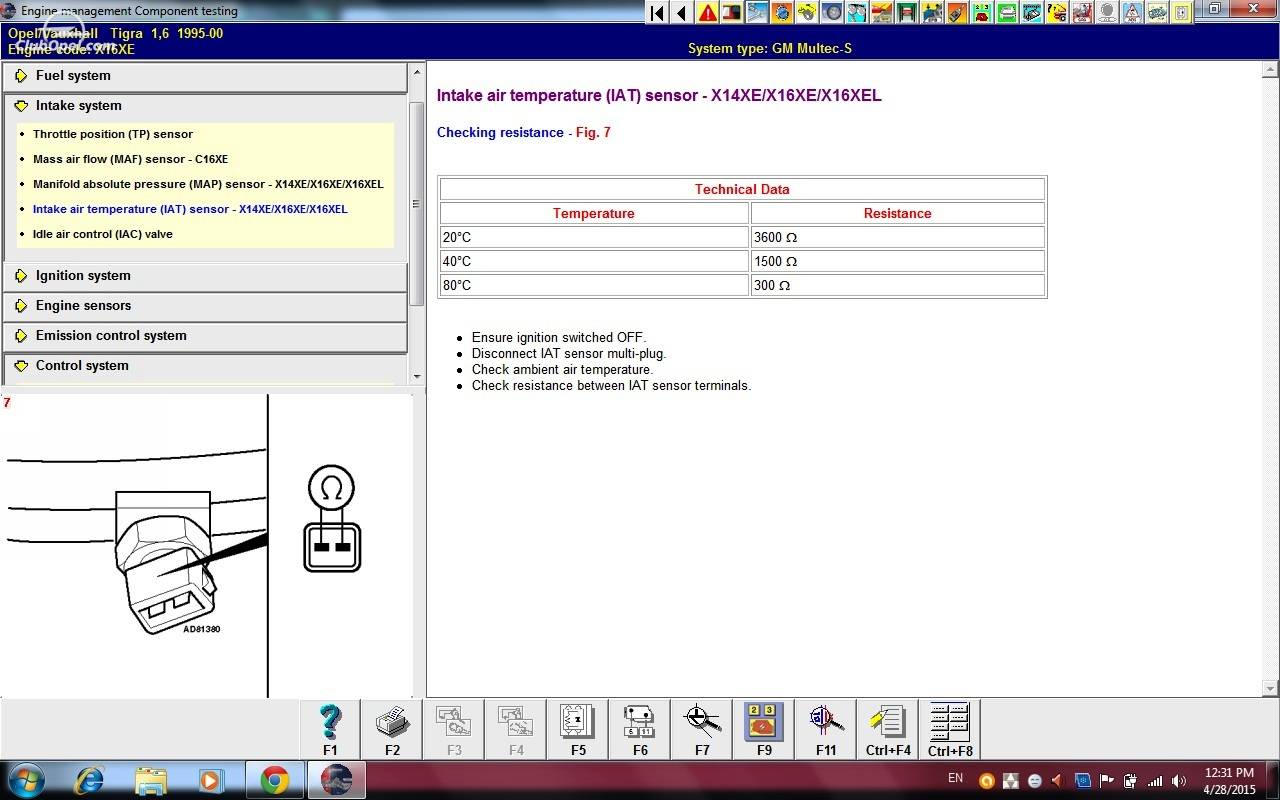Go to first page with the skip-back arrow
Image resolution: width=1280 pixels, height=800 pixels.
[x=657, y=13]
